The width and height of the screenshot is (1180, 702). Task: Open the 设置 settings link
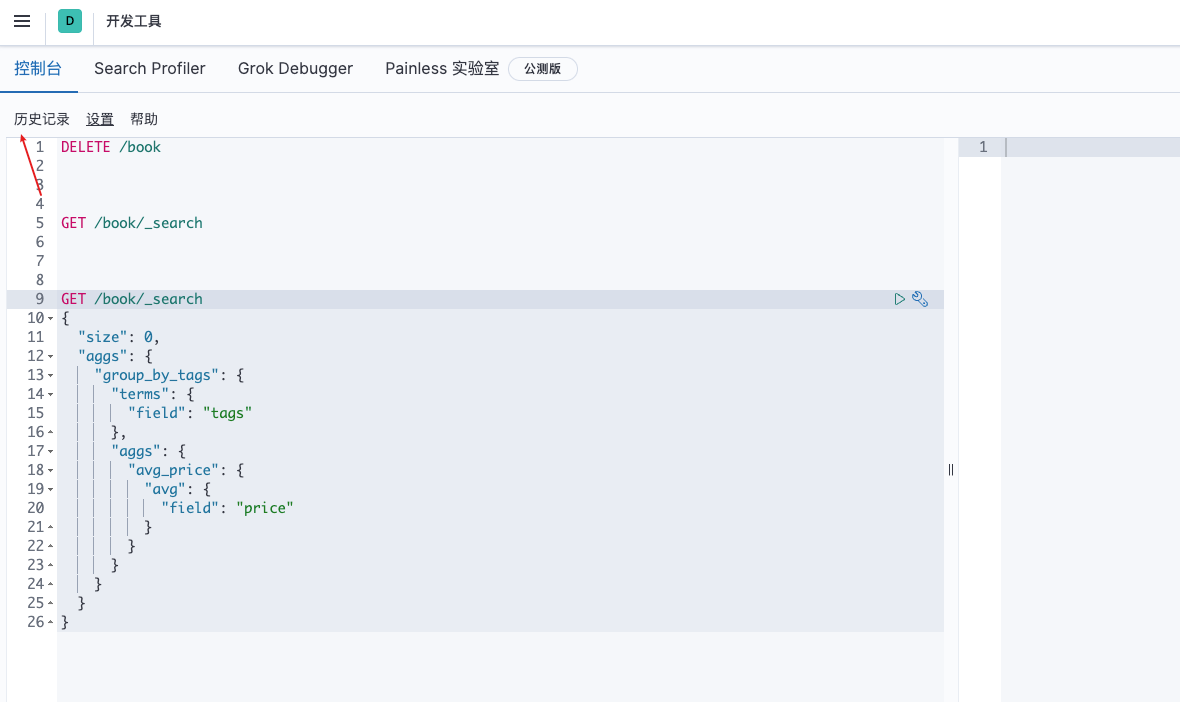(100, 119)
